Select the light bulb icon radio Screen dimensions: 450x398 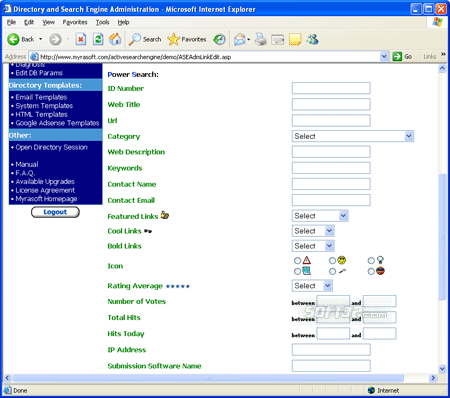point(371,260)
